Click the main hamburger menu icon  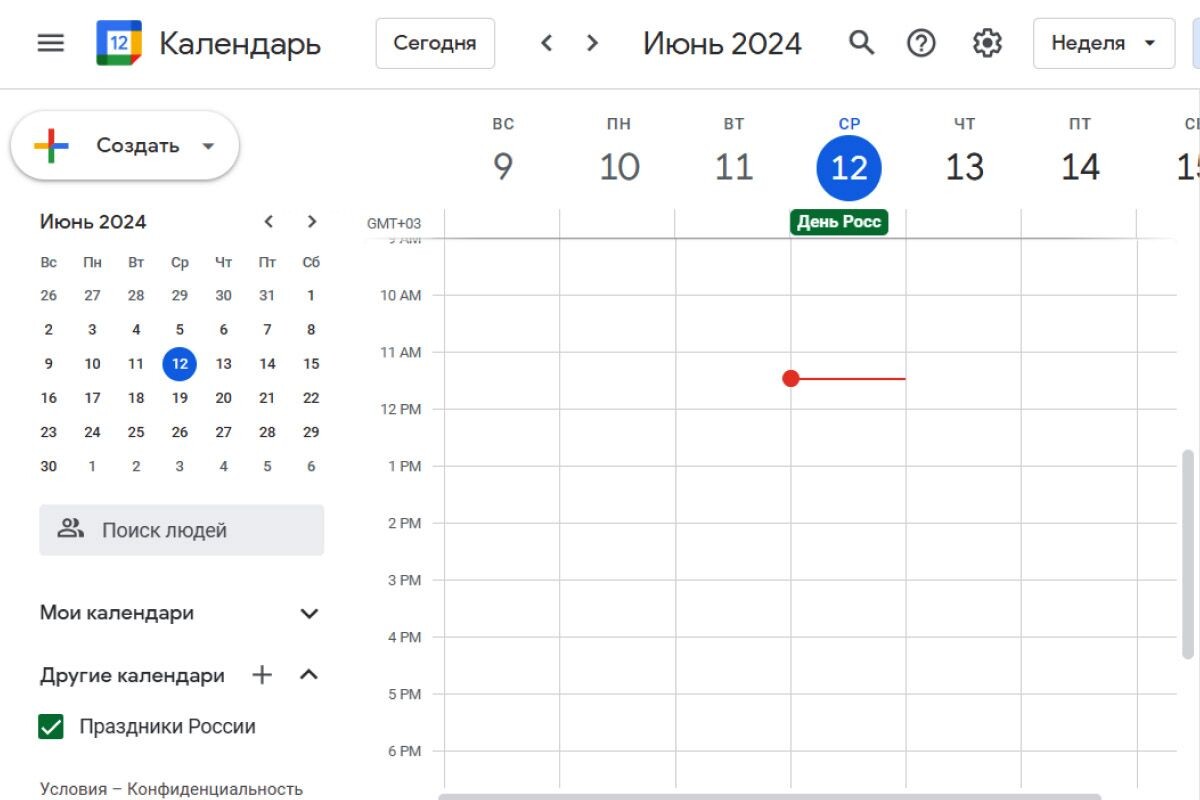pos(50,41)
